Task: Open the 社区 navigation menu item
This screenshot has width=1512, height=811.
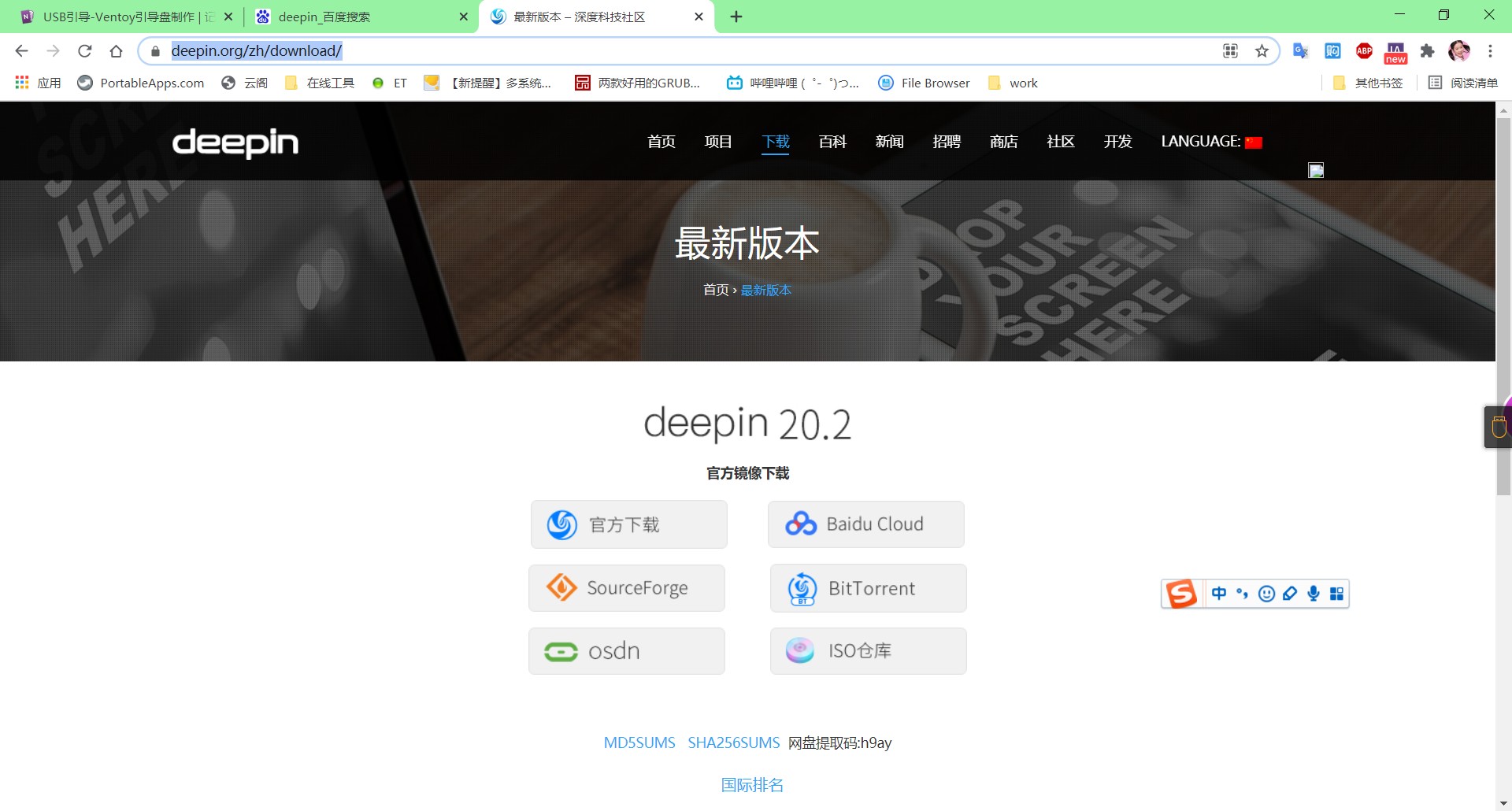Action: pos(1060,142)
